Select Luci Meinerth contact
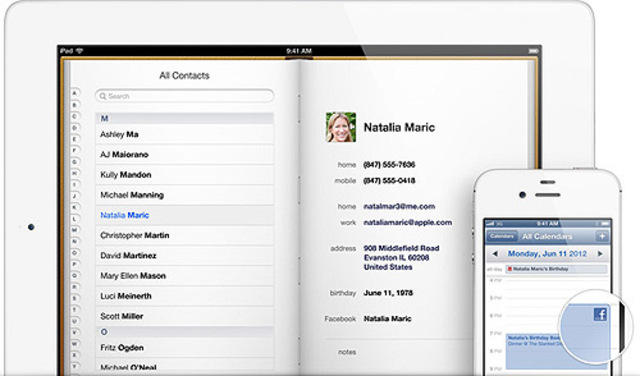Image resolution: width=640 pixels, height=376 pixels. (184, 296)
